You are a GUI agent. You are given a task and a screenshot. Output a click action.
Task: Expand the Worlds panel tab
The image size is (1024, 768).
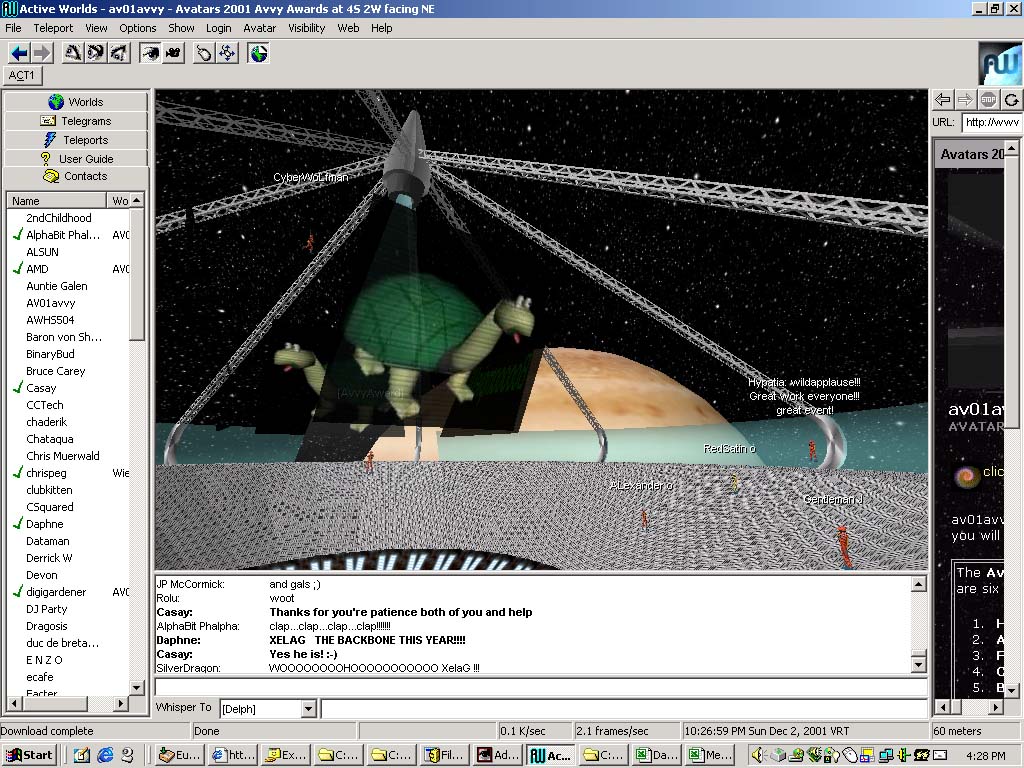pyautogui.click(x=76, y=102)
